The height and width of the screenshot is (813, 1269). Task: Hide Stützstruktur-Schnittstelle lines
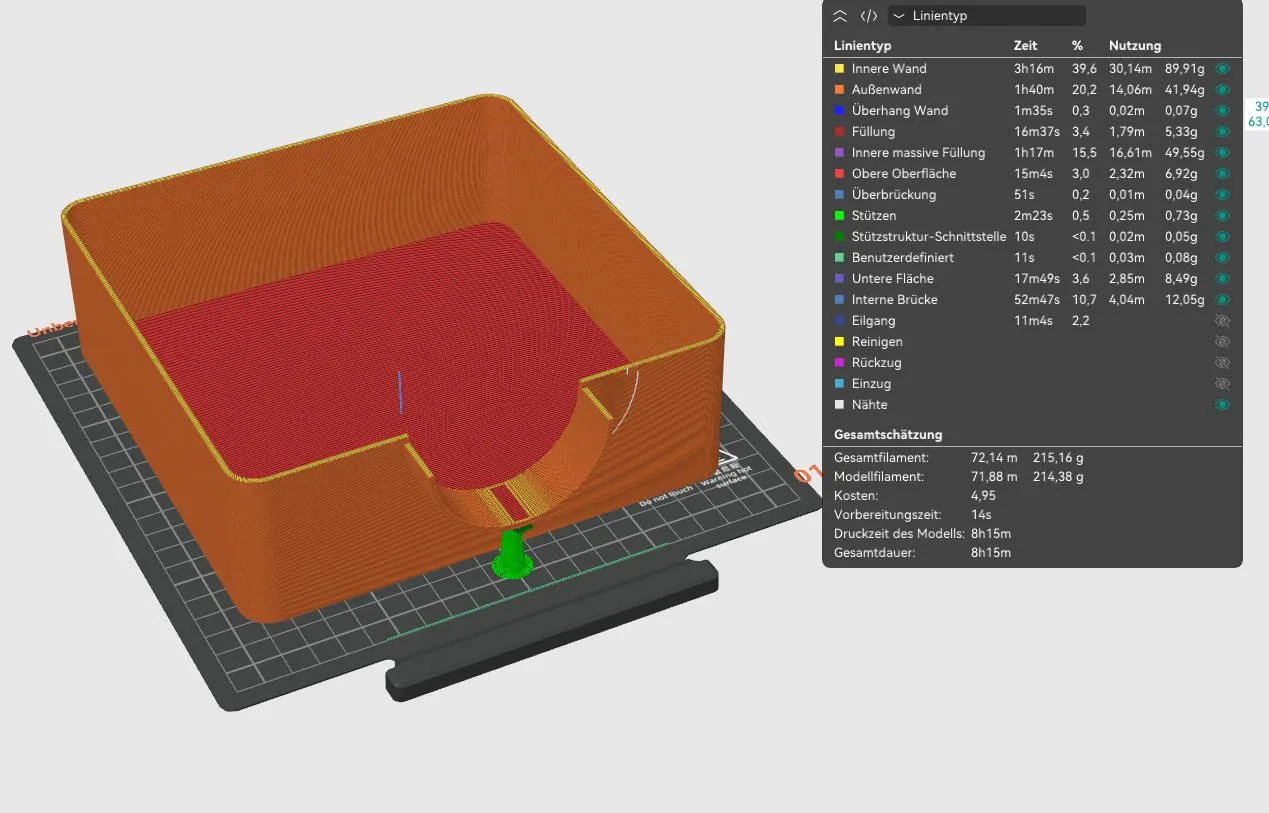[x=1222, y=237]
